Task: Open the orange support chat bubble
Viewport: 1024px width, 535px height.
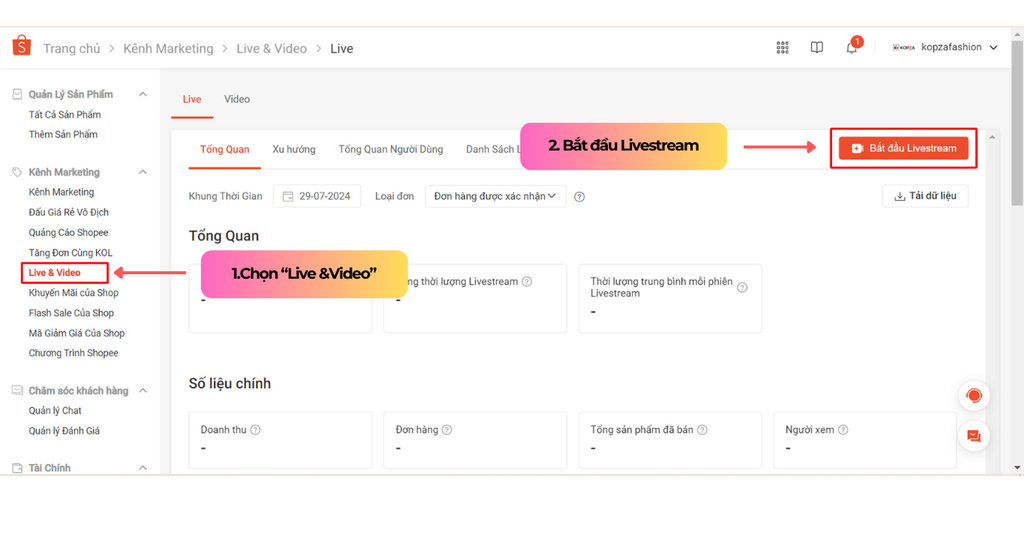Action: [974, 396]
